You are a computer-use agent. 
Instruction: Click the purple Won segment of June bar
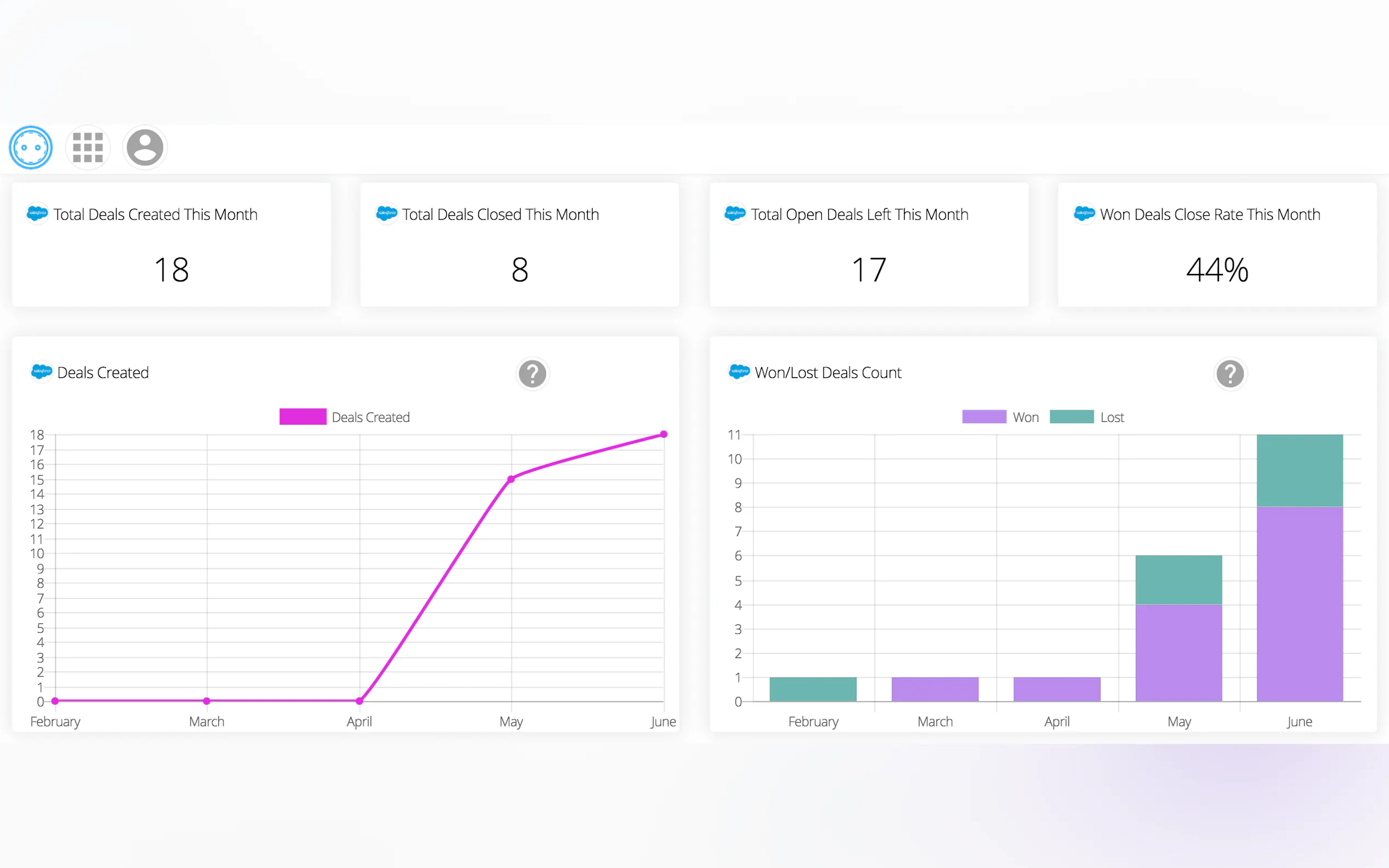tap(1299, 603)
